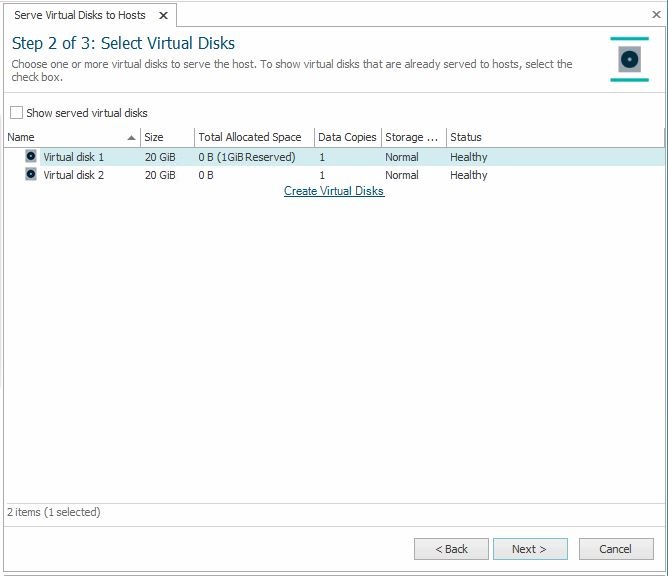This screenshot has height=576, width=668.
Task: Click Healthy status of Virtual disk 2
Action: 468,175
